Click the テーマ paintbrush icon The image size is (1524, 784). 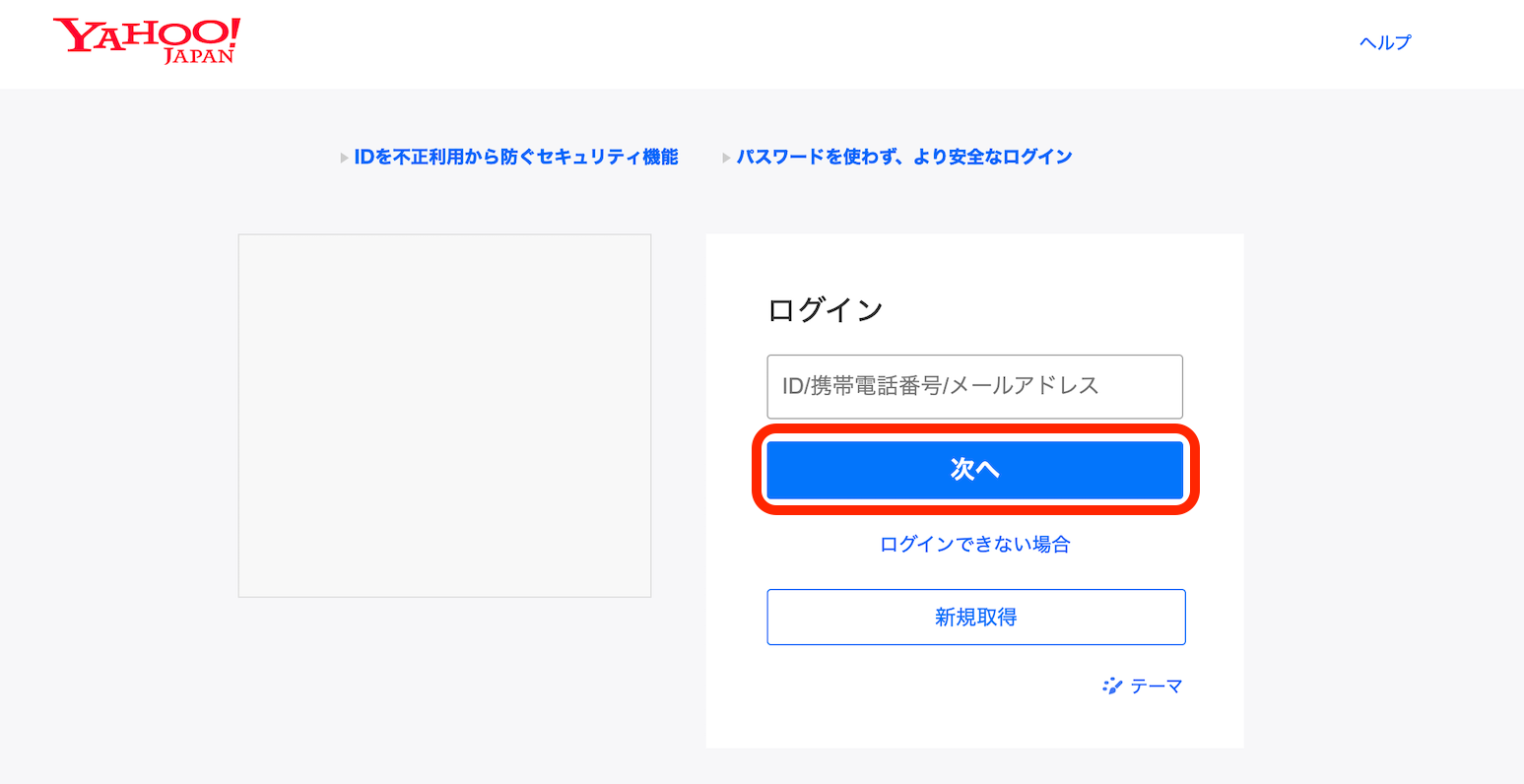point(1112,686)
